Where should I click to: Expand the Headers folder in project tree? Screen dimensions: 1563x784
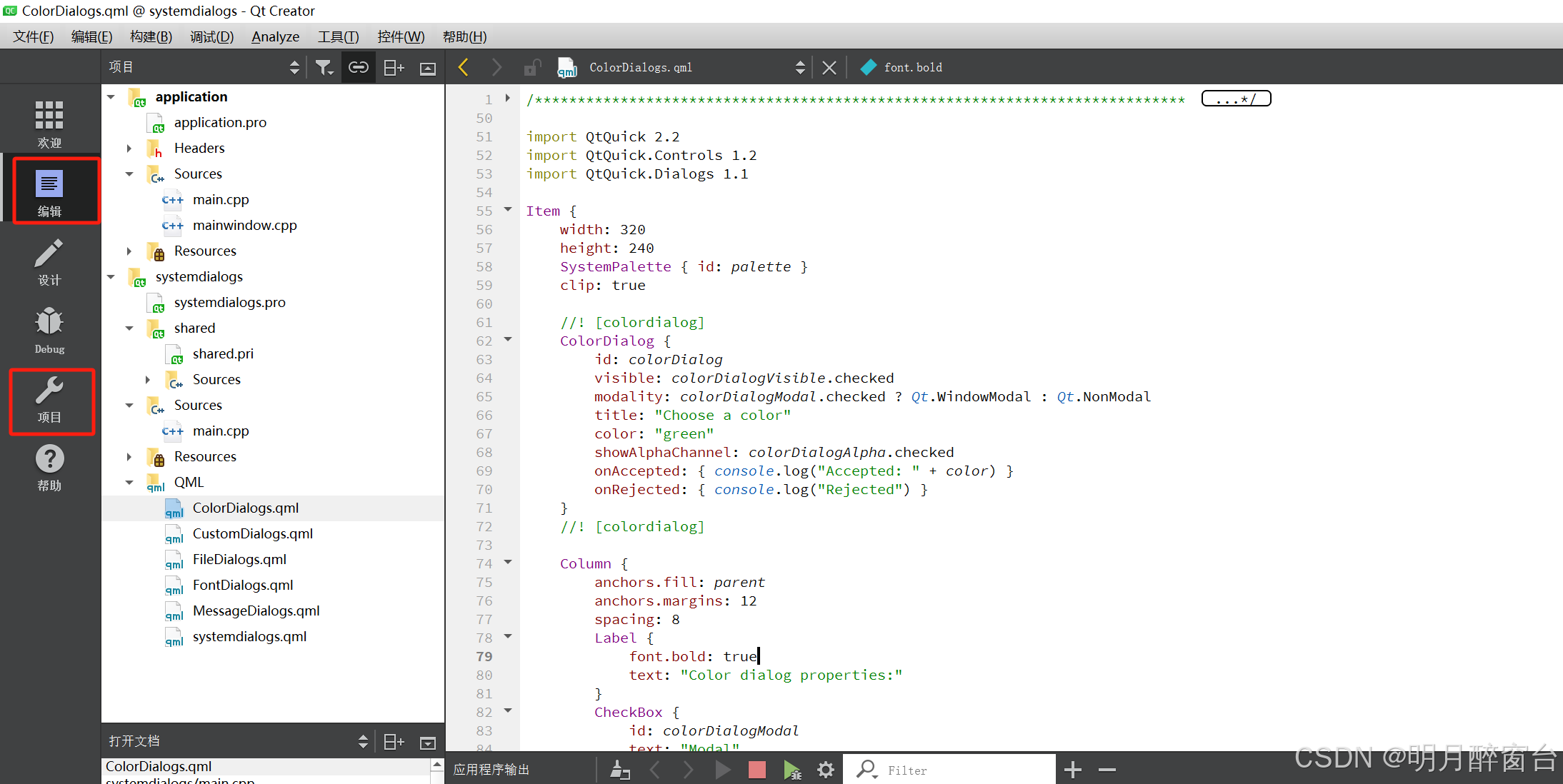129,149
